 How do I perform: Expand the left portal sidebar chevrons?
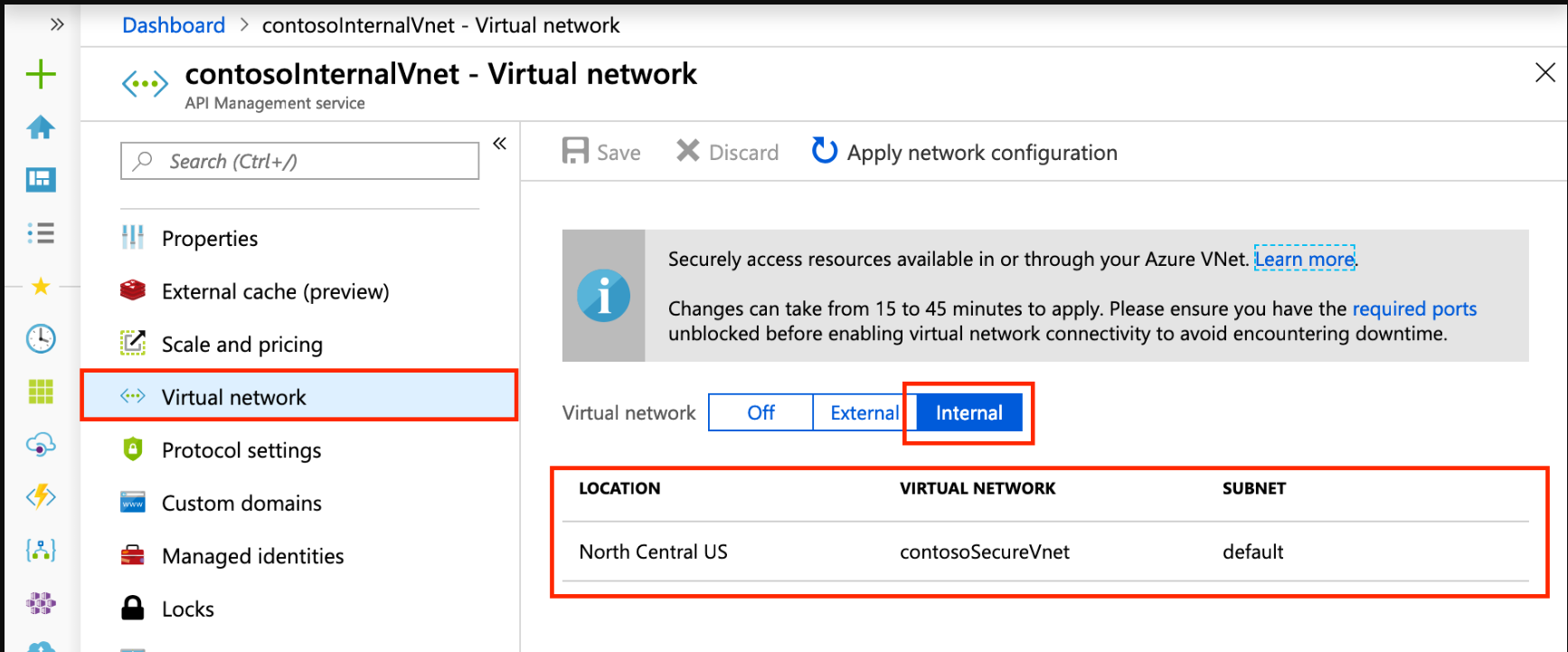click(x=57, y=24)
